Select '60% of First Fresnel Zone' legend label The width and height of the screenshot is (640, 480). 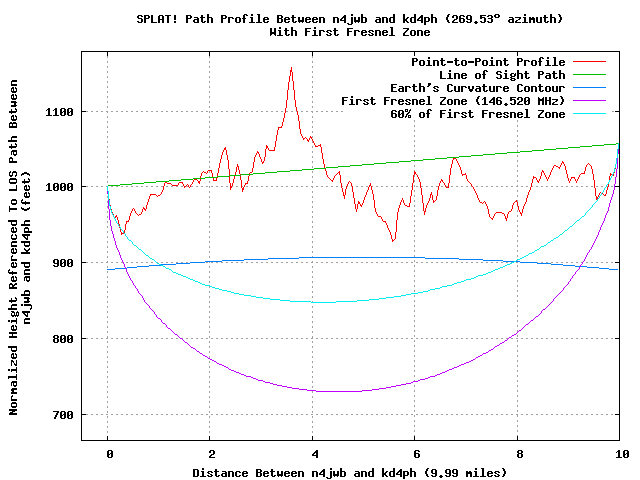click(478, 114)
